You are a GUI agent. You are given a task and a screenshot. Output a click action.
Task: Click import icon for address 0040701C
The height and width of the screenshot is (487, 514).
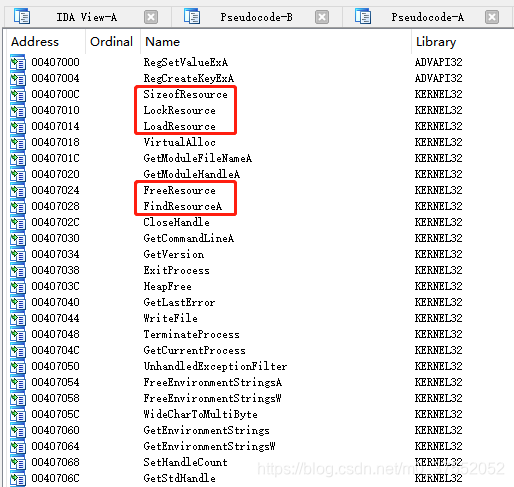(x=18, y=158)
